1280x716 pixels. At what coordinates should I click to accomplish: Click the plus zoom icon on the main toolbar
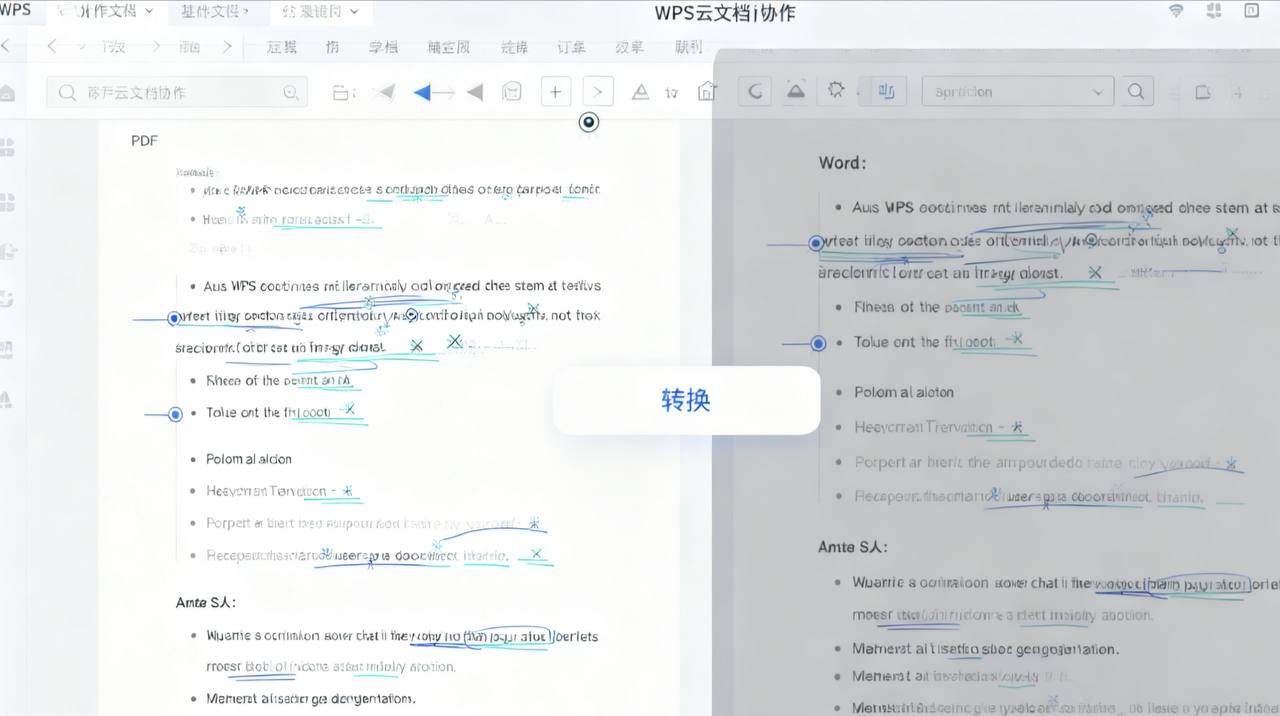point(555,91)
